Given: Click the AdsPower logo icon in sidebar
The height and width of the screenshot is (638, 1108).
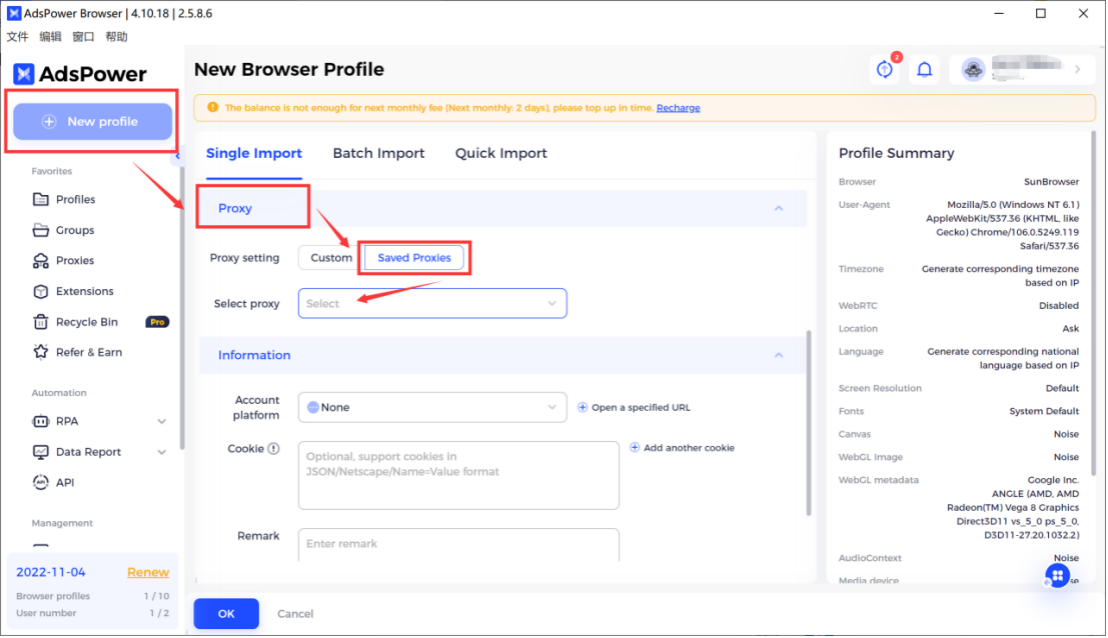Looking at the screenshot, I should coord(23,73).
